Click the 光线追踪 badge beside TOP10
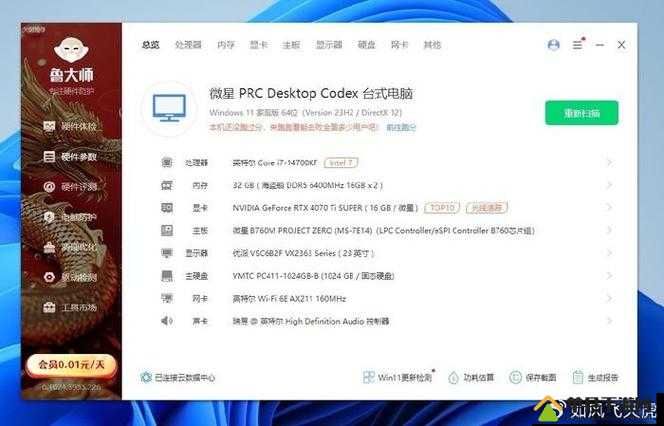The height and width of the screenshot is (426, 664). point(487,208)
